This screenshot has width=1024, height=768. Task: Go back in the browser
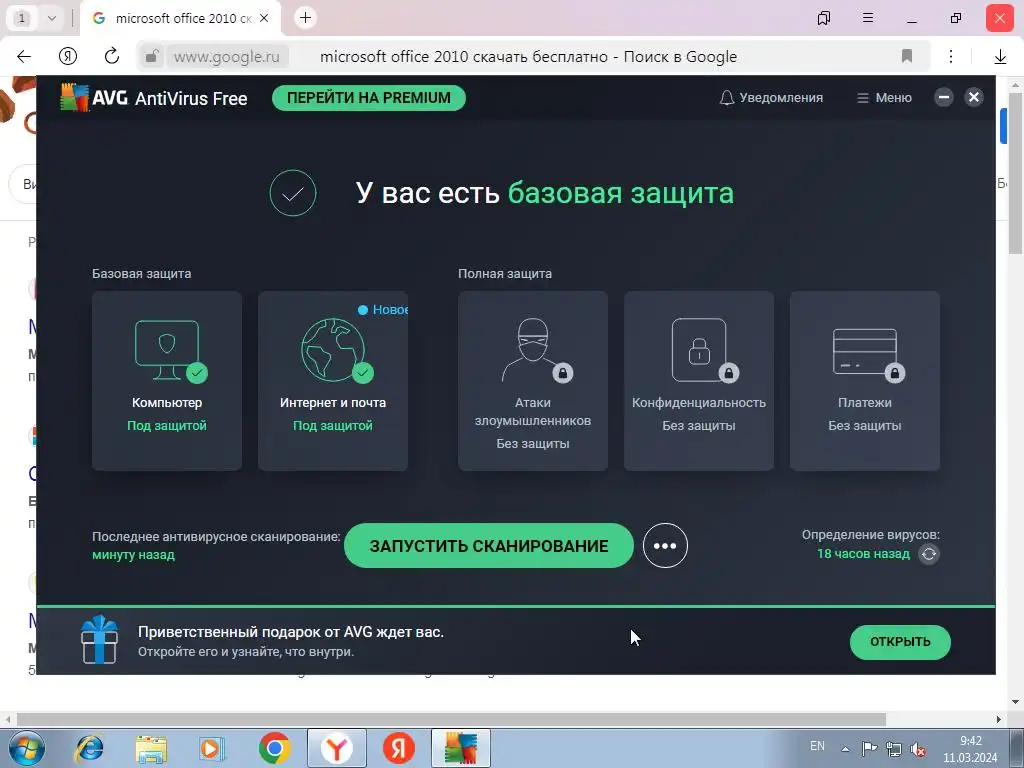(x=24, y=56)
